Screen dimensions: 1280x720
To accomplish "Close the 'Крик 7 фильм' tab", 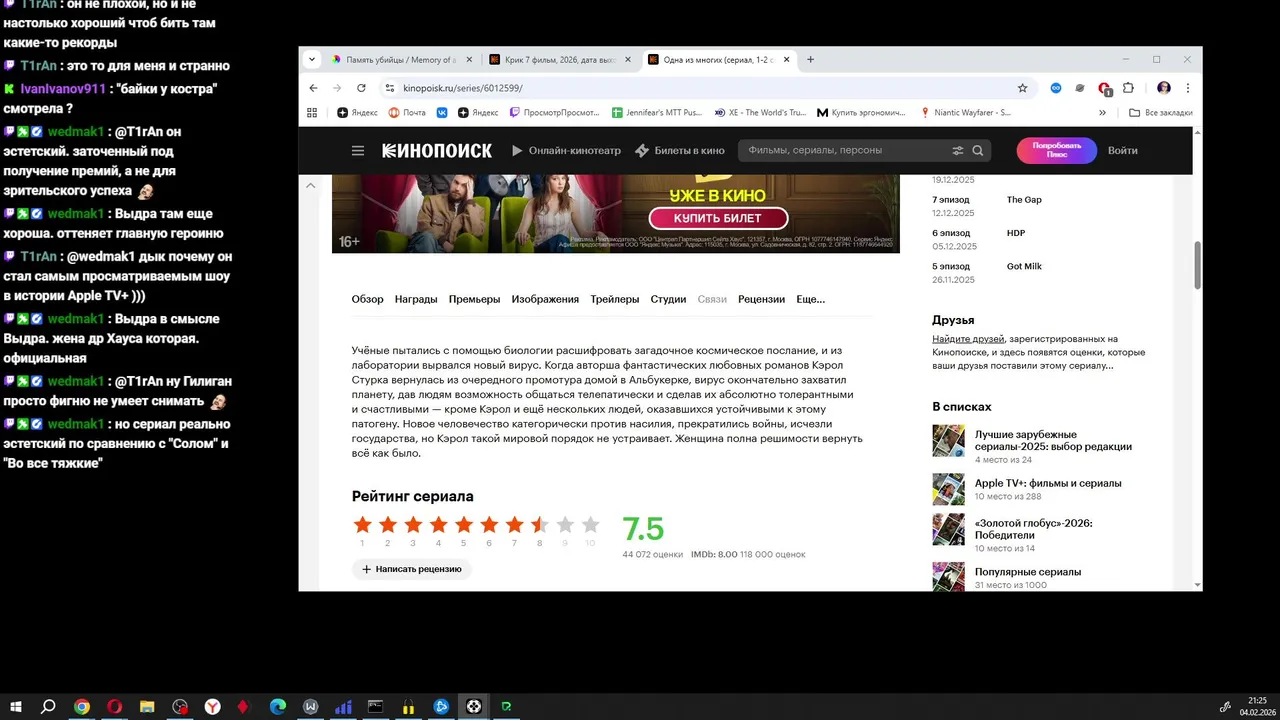I will point(628,60).
